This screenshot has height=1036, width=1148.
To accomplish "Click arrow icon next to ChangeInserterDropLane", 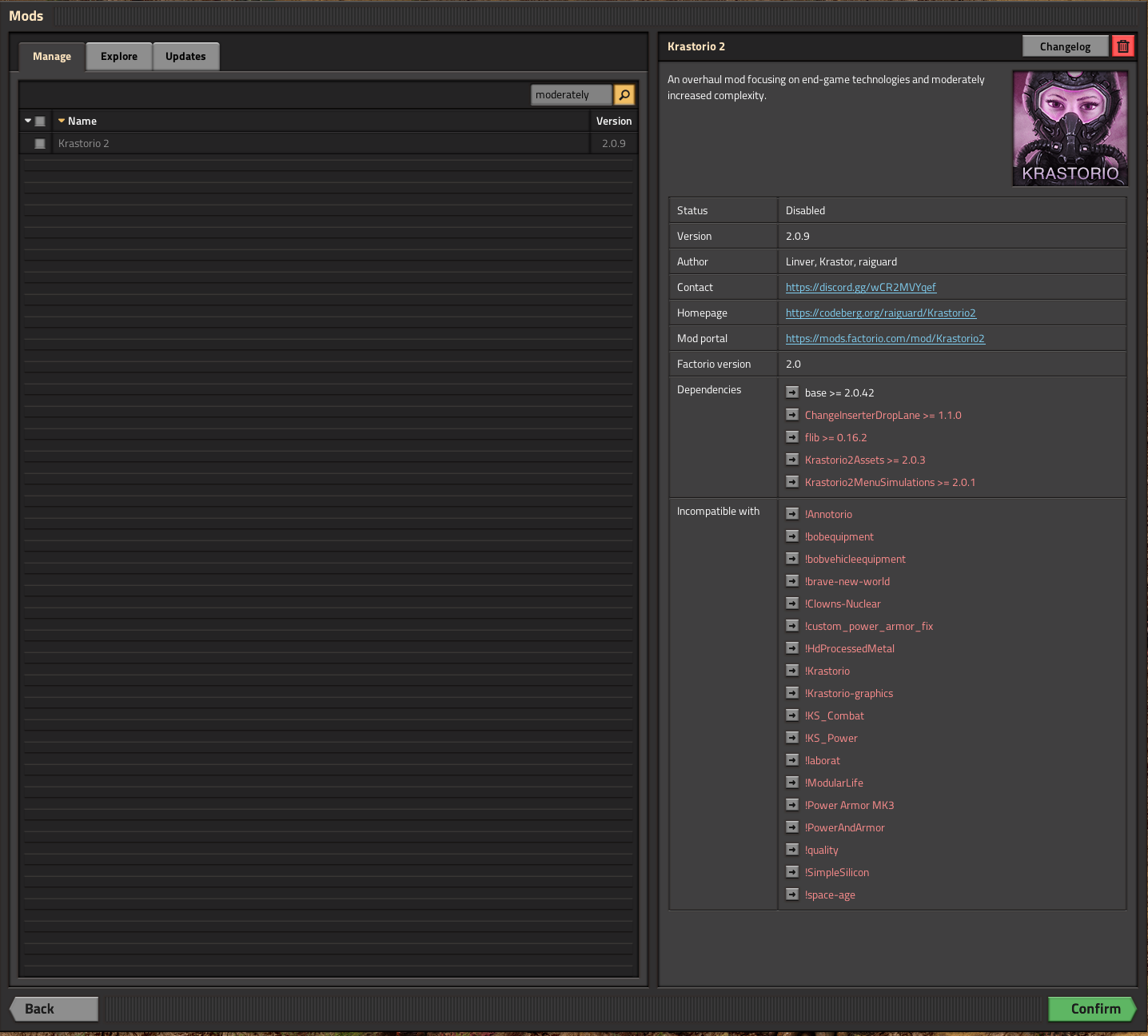I will (x=792, y=415).
